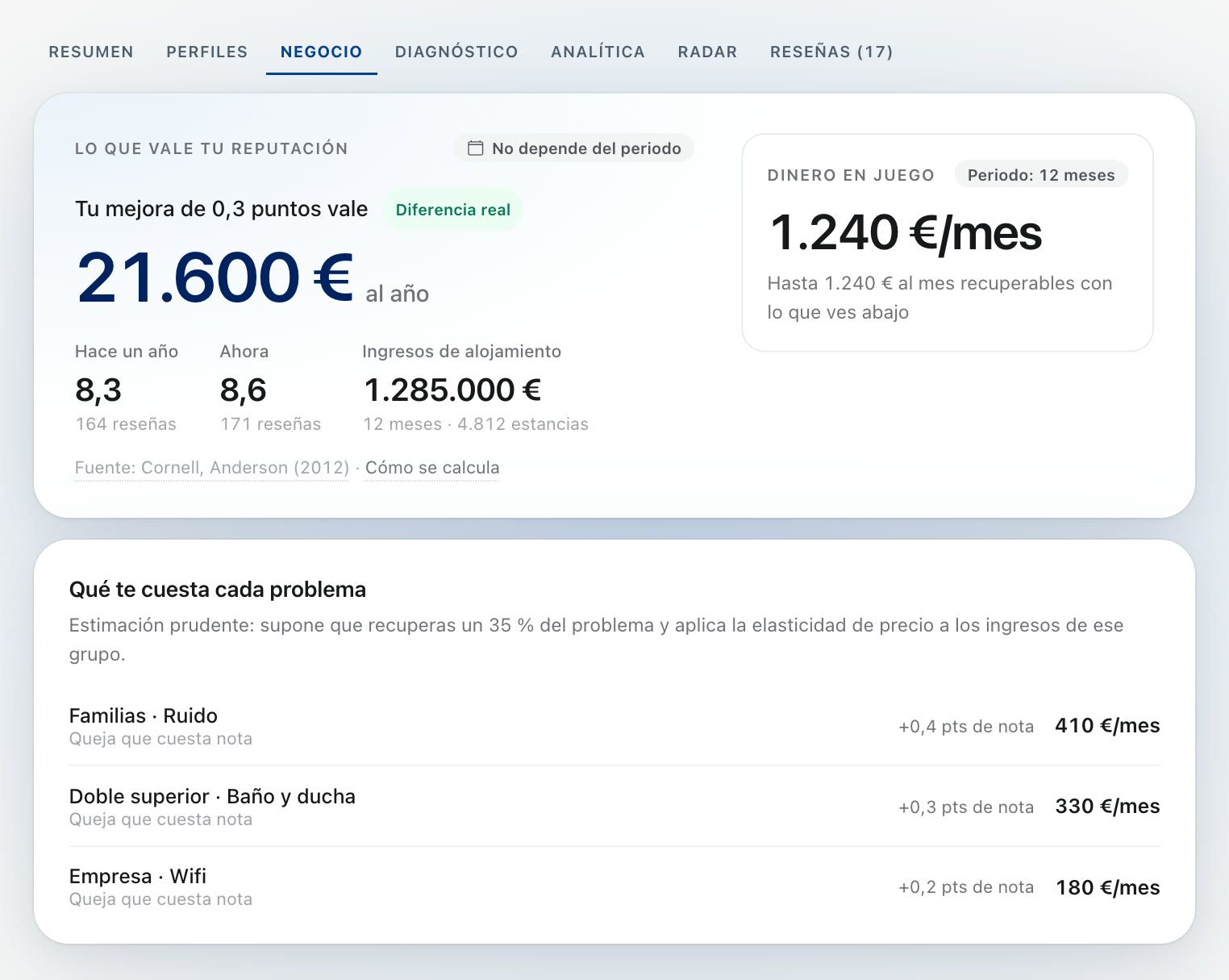Click '+0,4 pts de nota' value
Image resolution: width=1229 pixels, height=980 pixels.
966,727
